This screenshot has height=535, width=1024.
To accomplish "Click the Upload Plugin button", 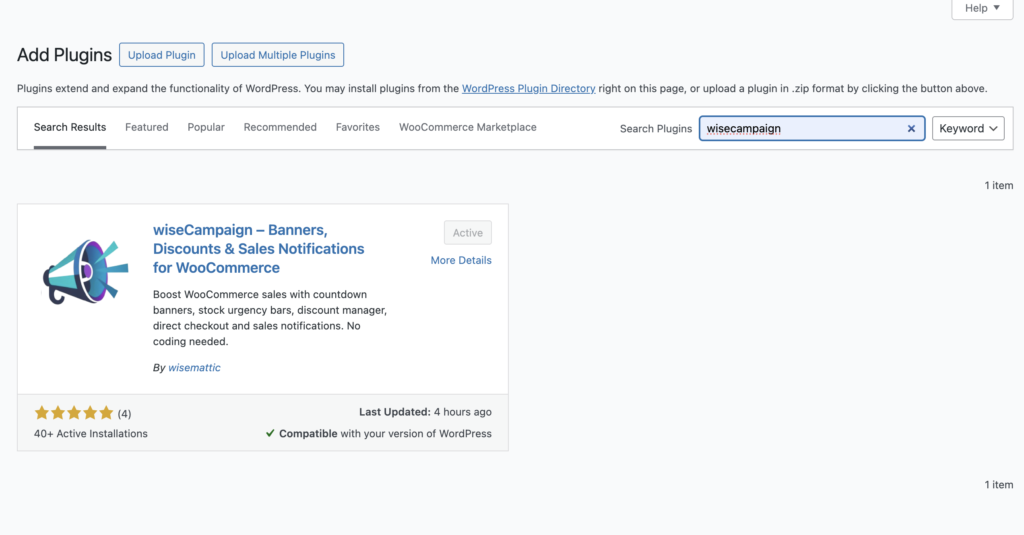I will 162,55.
